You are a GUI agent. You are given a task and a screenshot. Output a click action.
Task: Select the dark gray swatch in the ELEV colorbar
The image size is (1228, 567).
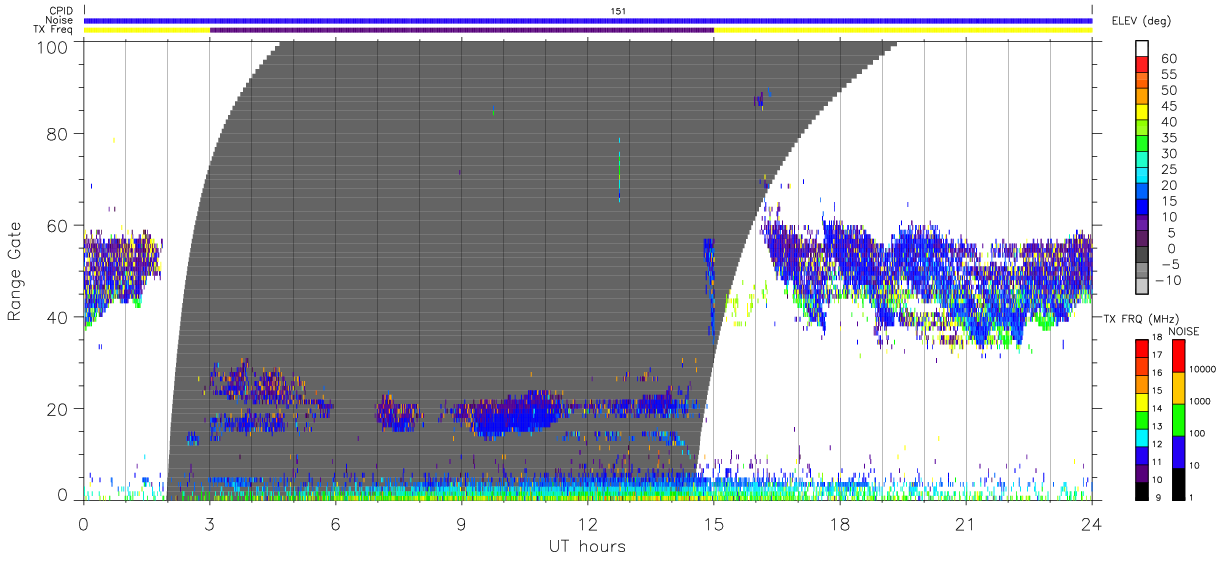pyautogui.click(x=1142, y=252)
